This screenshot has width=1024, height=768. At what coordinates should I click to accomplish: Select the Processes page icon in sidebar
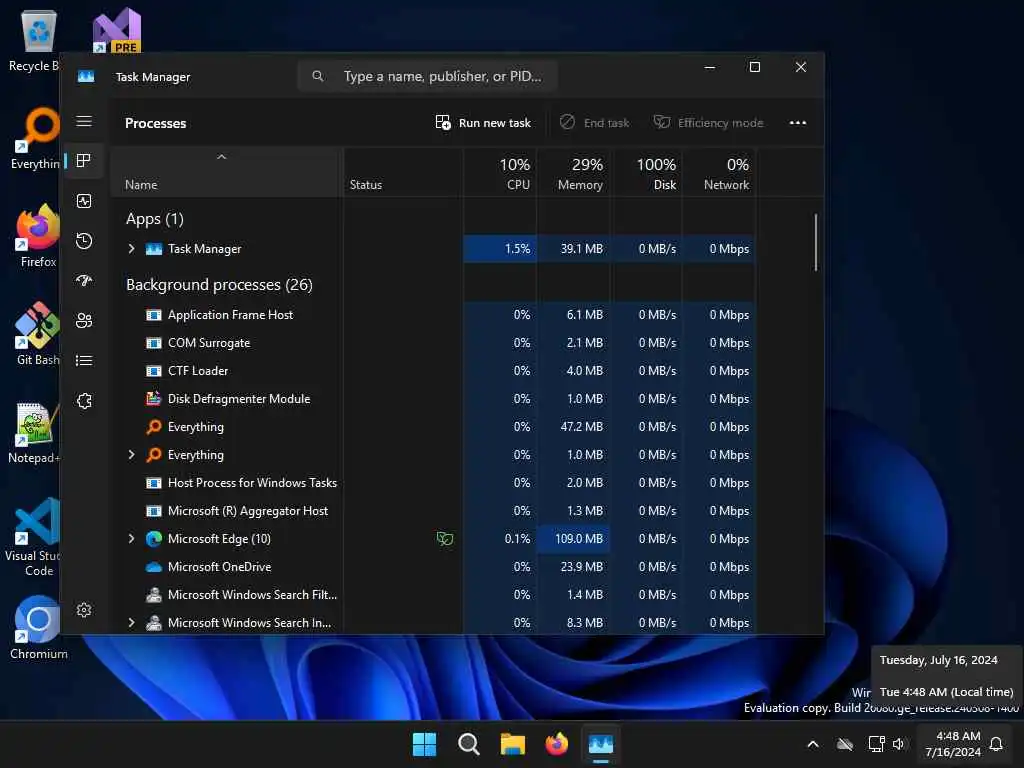(84, 161)
